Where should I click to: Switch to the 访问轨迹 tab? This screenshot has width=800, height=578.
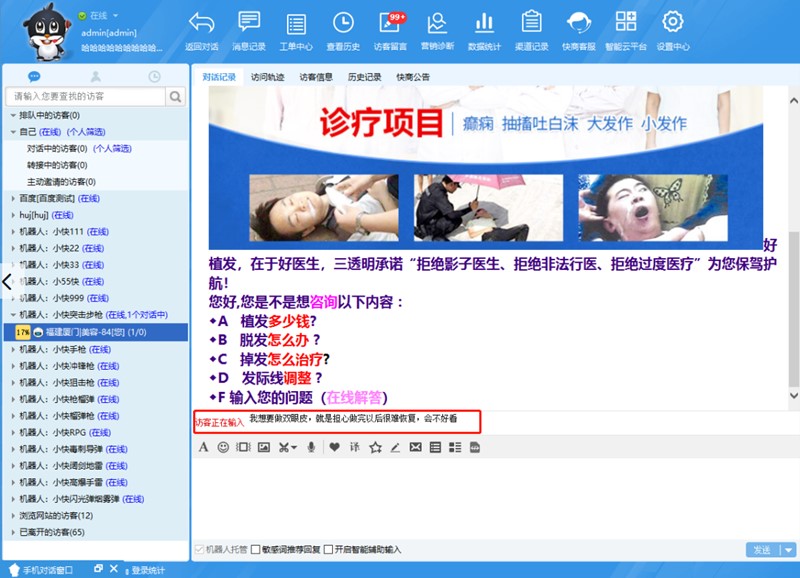pos(267,77)
